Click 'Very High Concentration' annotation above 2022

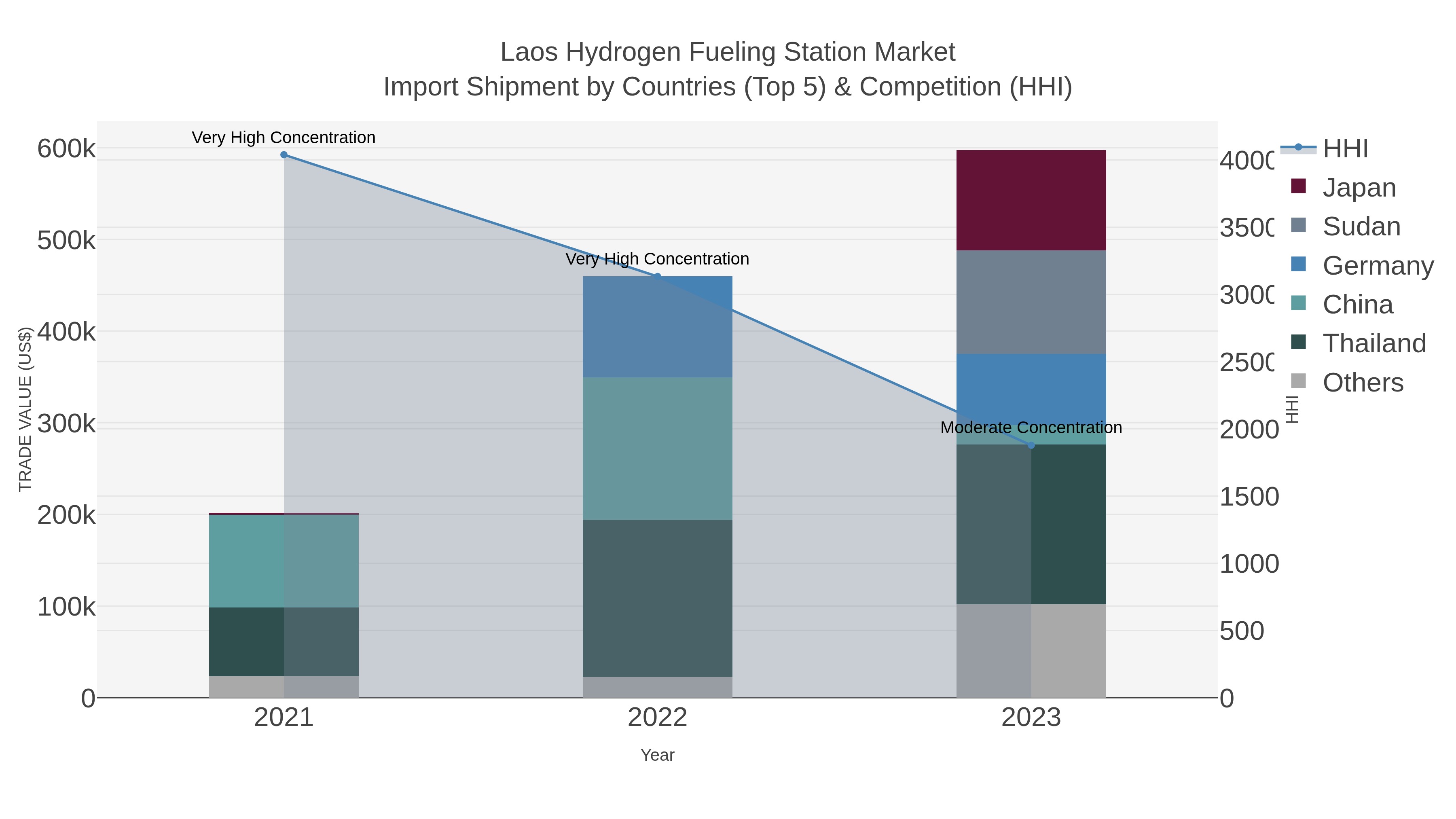point(657,259)
